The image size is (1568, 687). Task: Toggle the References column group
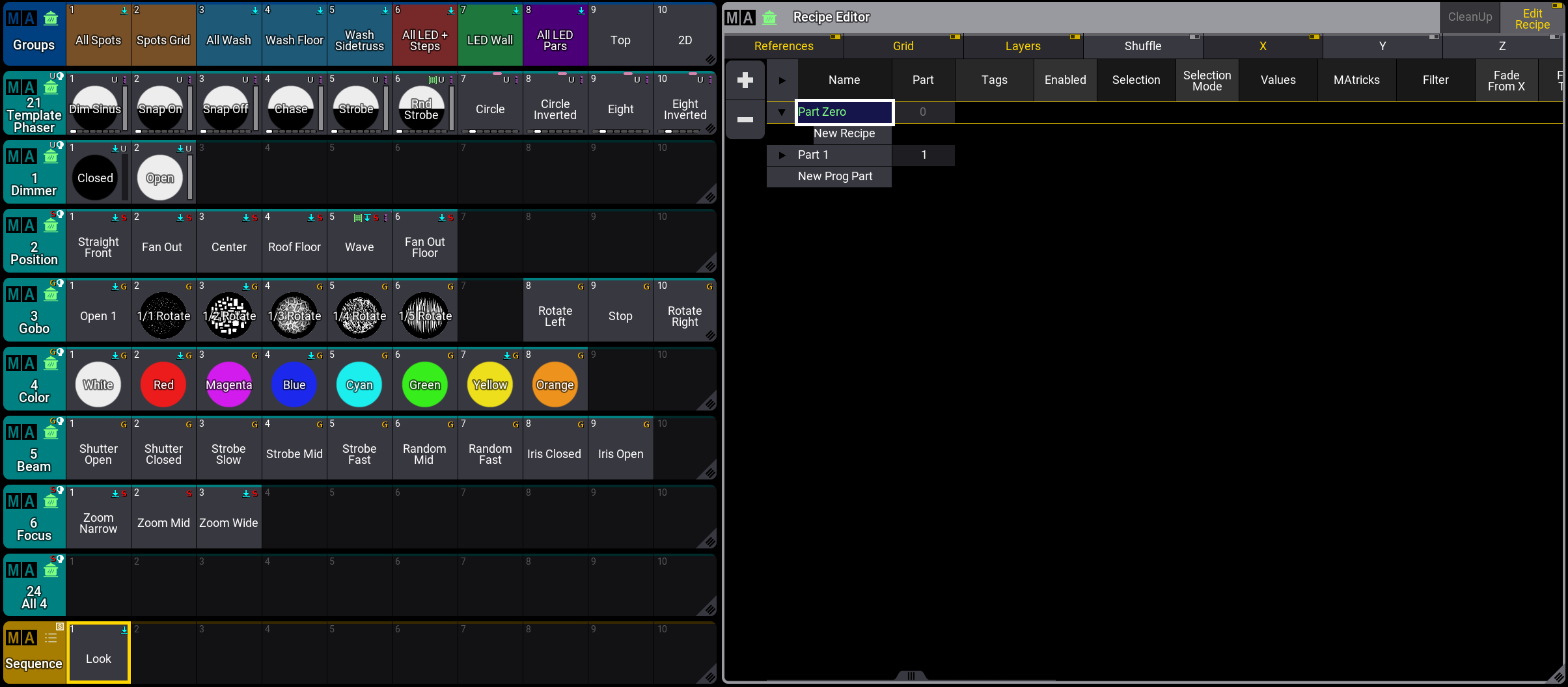tap(783, 46)
